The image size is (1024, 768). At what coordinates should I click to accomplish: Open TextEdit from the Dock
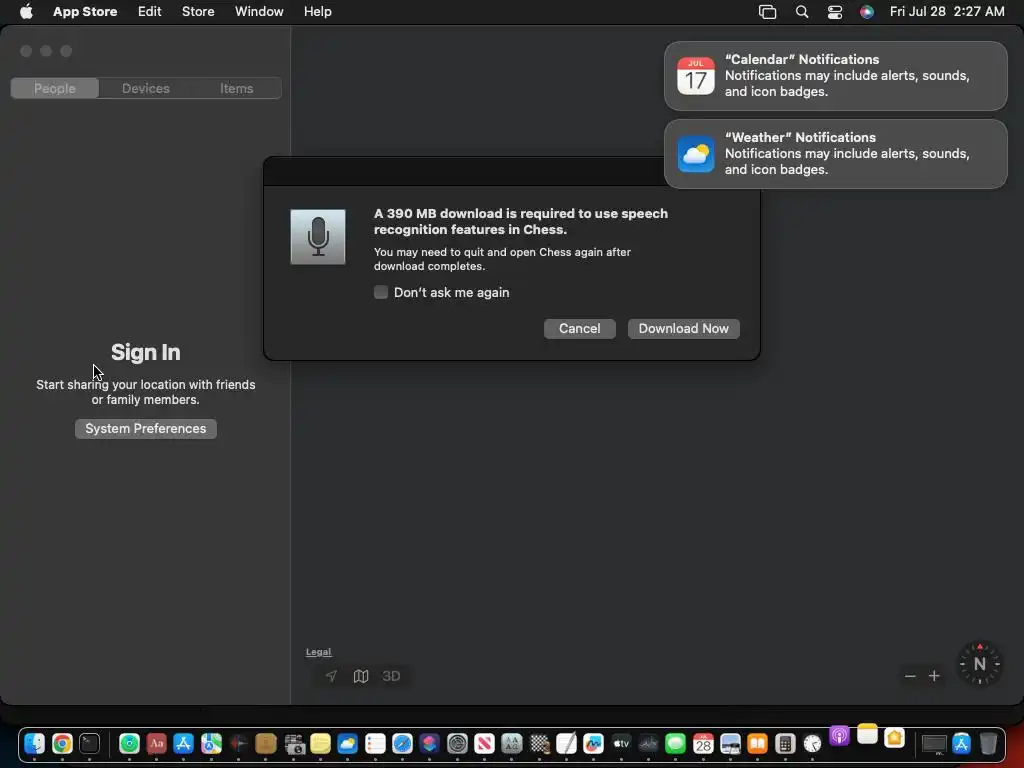pyautogui.click(x=566, y=743)
